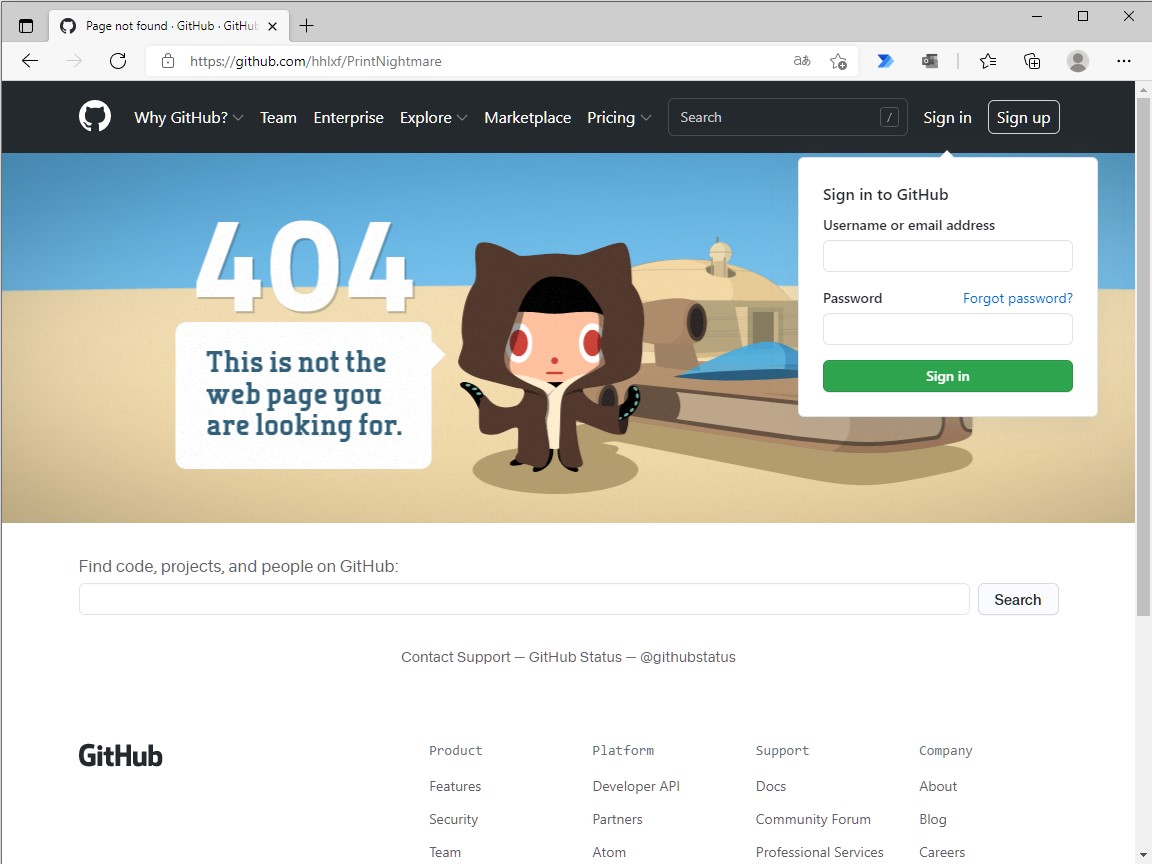The width and height of the screenshot is (1152, 864).
Task: Click the Outlook icon in browser toolbar
Action: [x=930, y=61]
